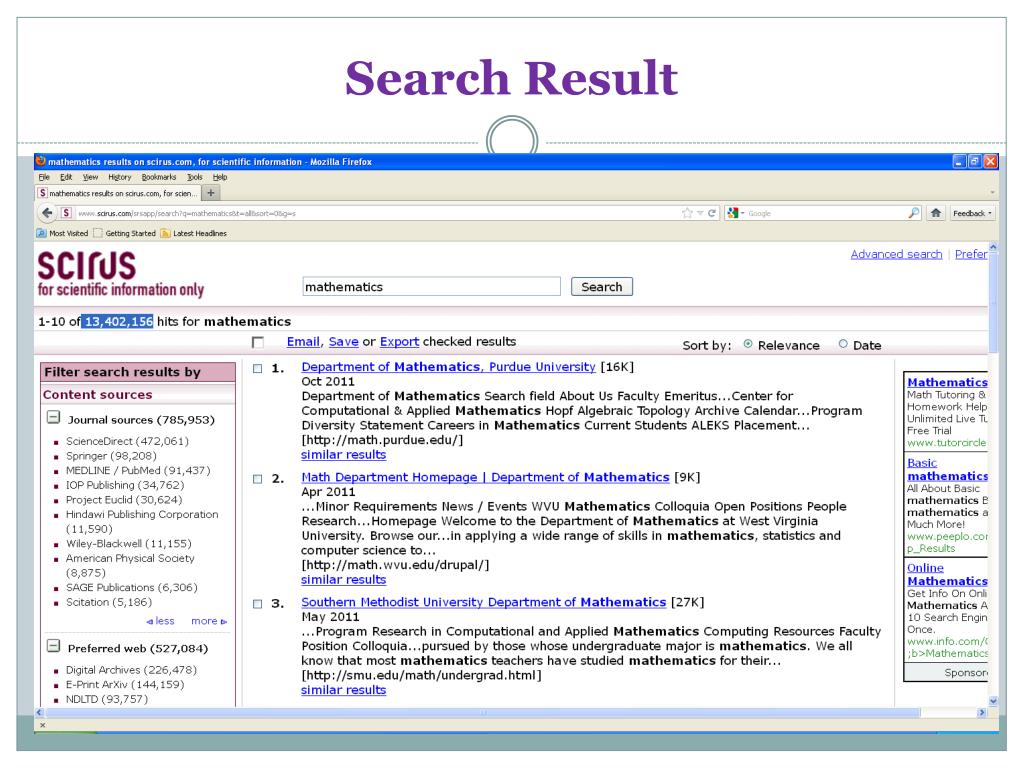Select the mathematics results browser tab

pyautogui.click(x=118, y=193)
